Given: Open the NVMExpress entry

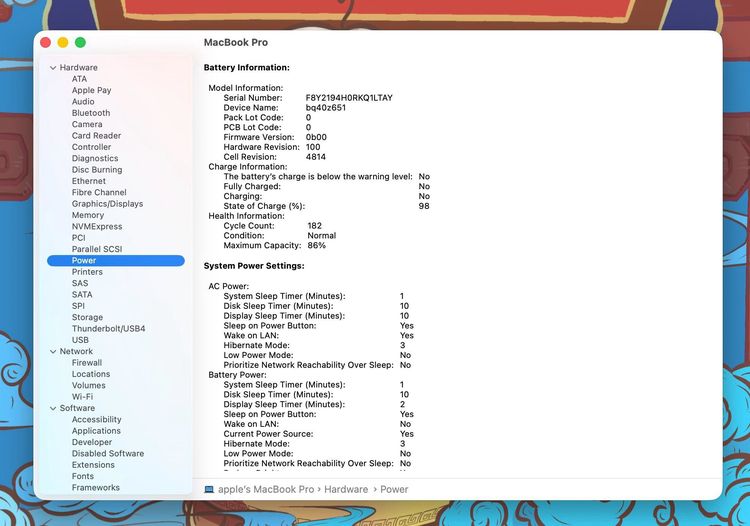Looking at the screenshot, I should point(97,227).
